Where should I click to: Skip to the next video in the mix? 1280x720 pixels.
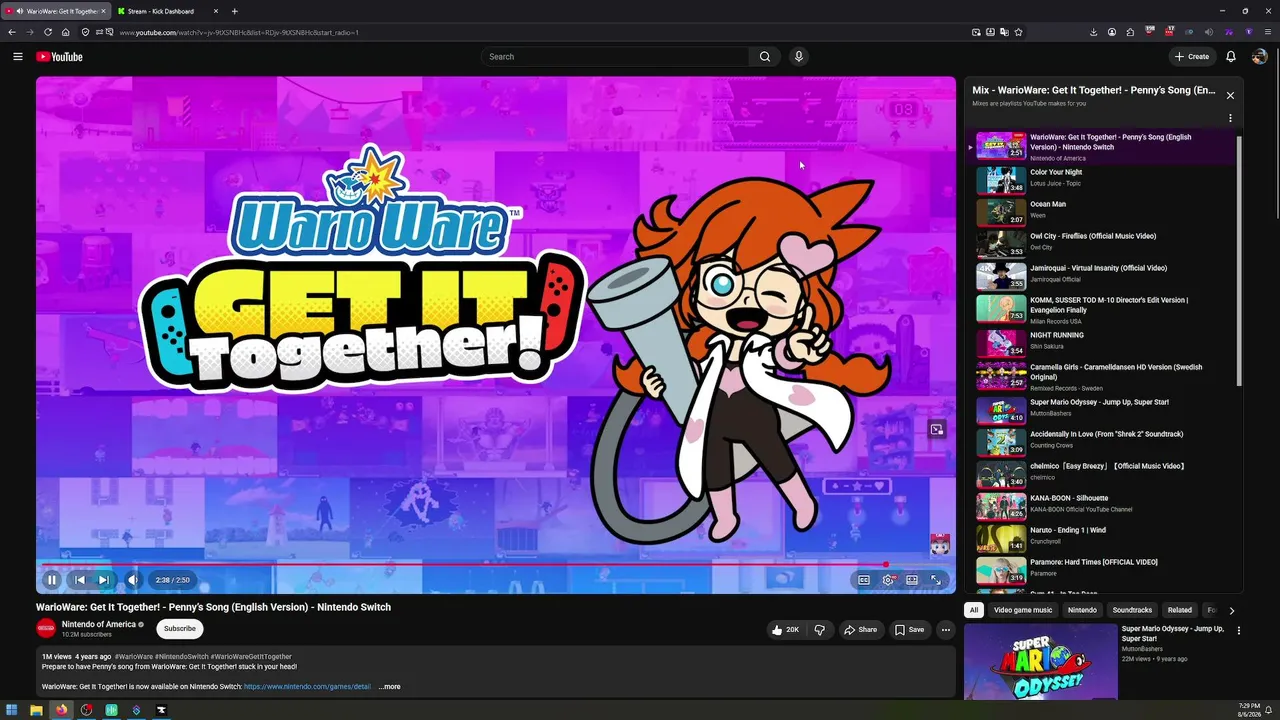(x=103, y=580)
